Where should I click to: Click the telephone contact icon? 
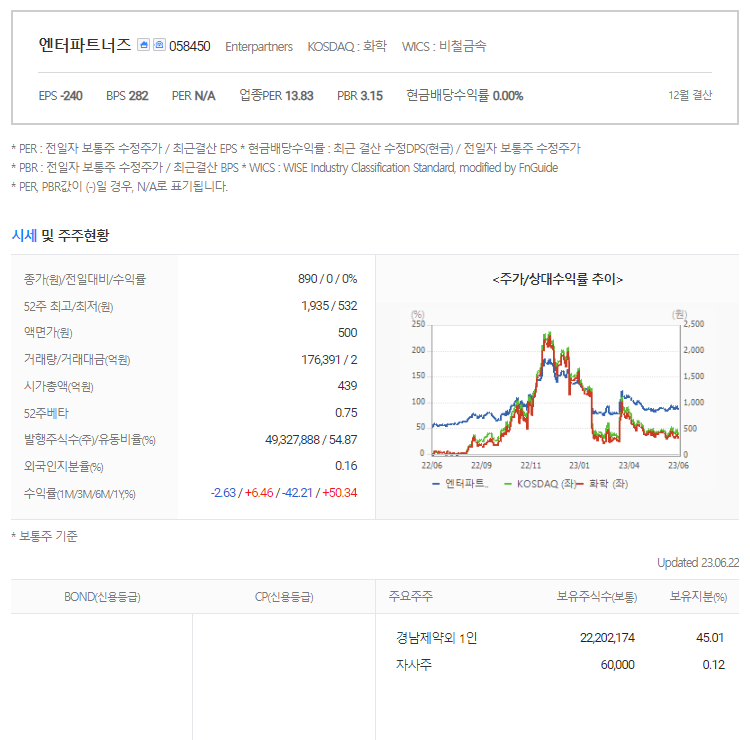coord(159,45)
